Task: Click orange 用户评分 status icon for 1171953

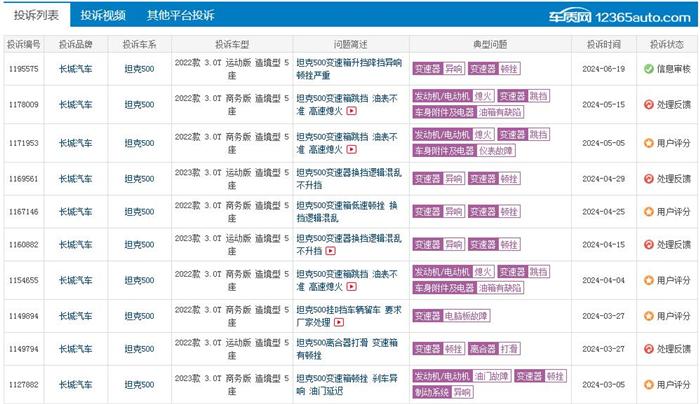Action: [649, 143]
